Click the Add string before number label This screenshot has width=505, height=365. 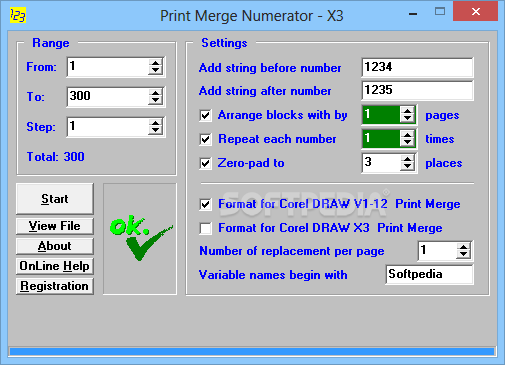click(x=270, y=68)
